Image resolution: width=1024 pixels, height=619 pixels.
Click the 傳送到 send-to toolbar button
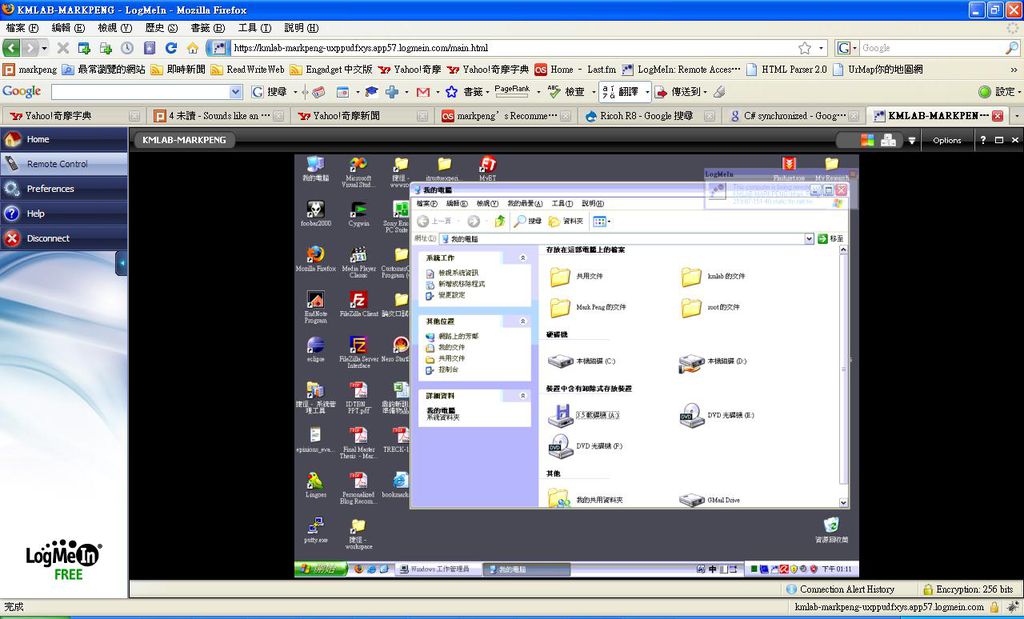(678, 92)
